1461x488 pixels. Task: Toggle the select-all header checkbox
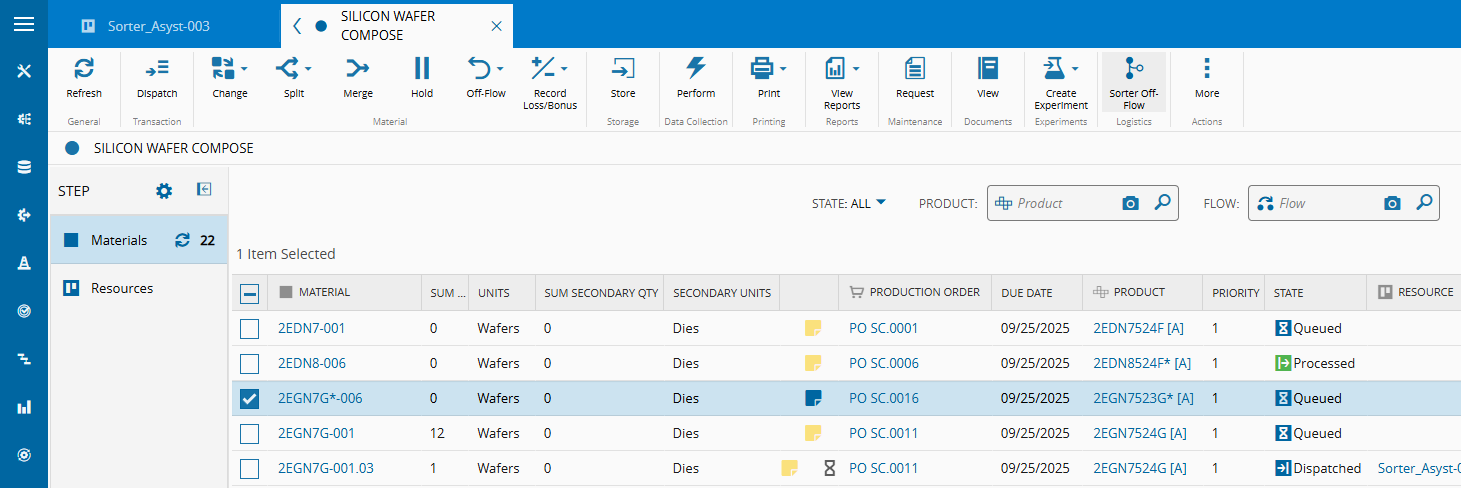(250, 293)
